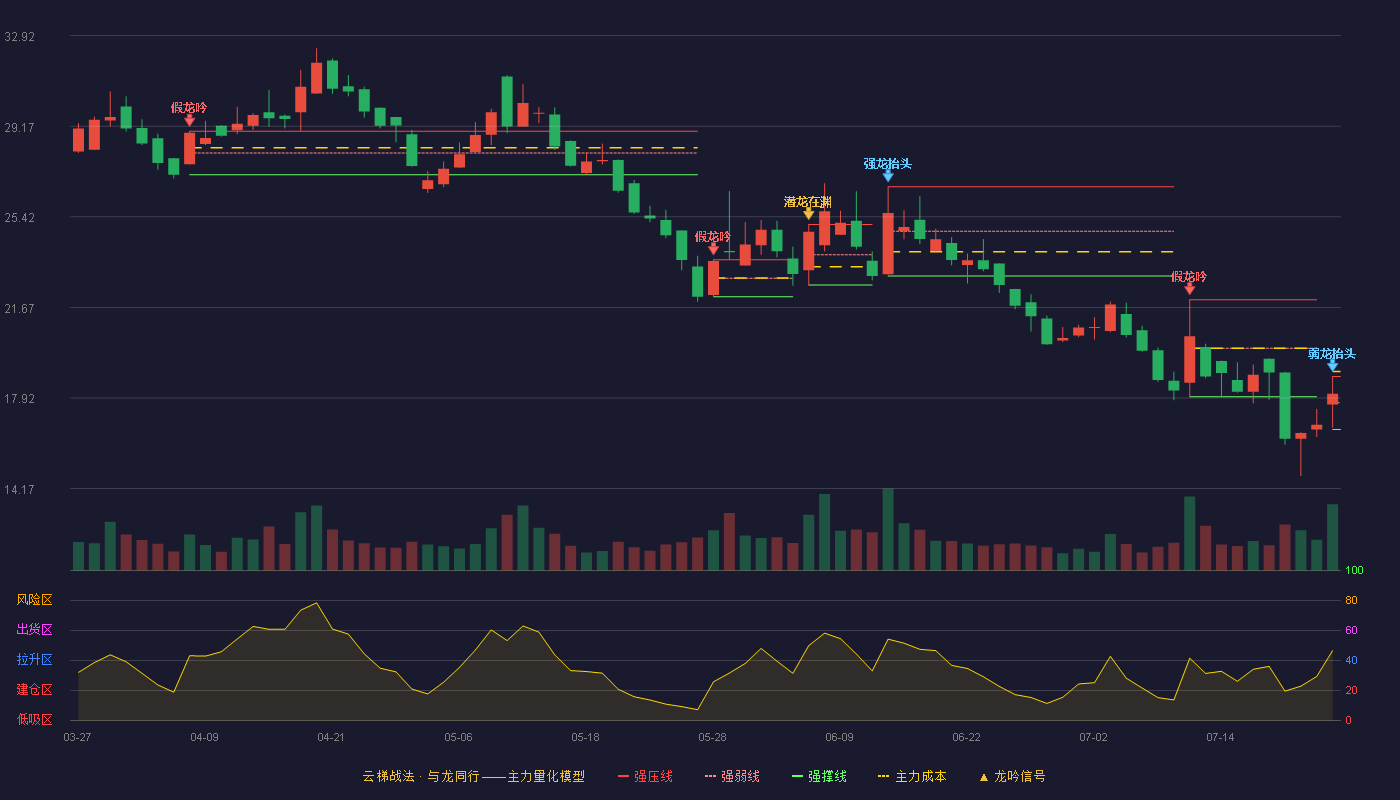Click the 龙吟信号 triangle legend icon

click(x=983, y=777)
